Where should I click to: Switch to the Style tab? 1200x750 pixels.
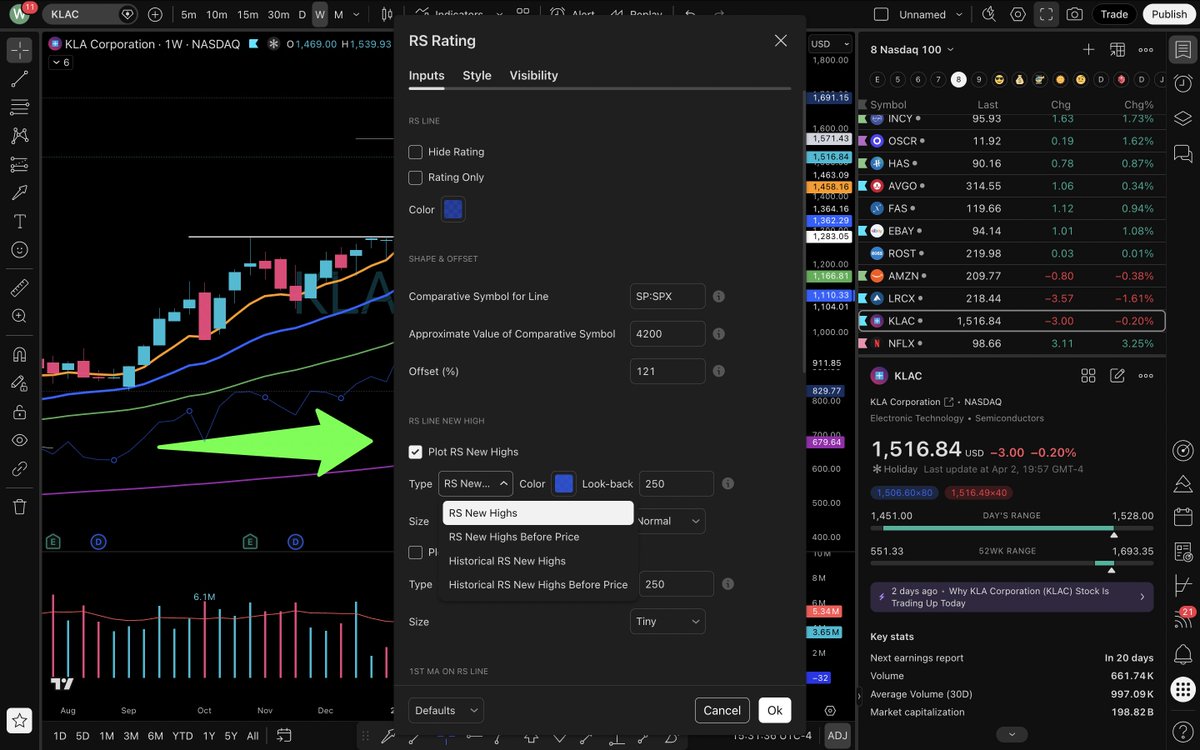tap(477, 75)
